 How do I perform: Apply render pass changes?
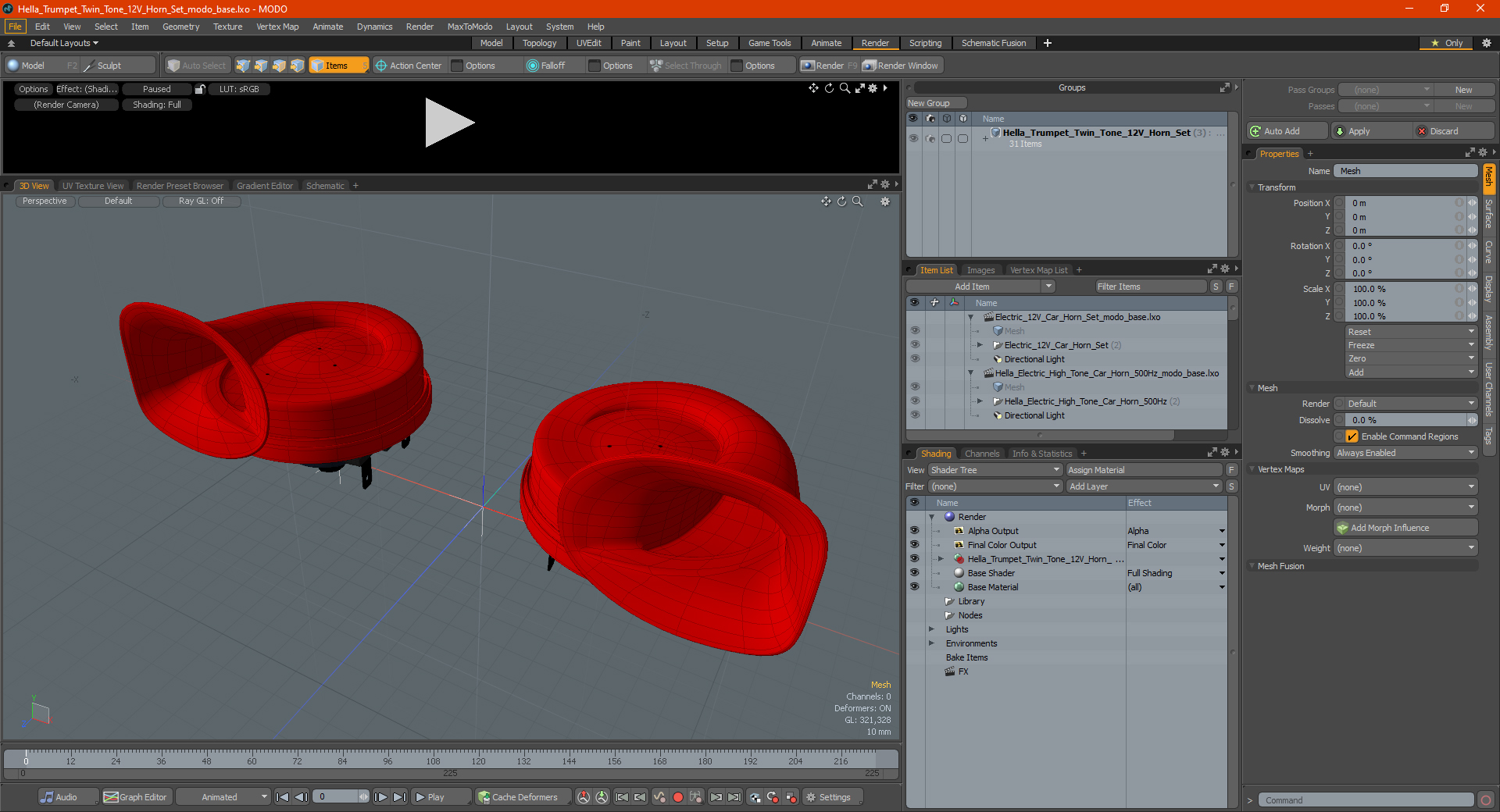pyautogui.click(x=1372, y=131)
